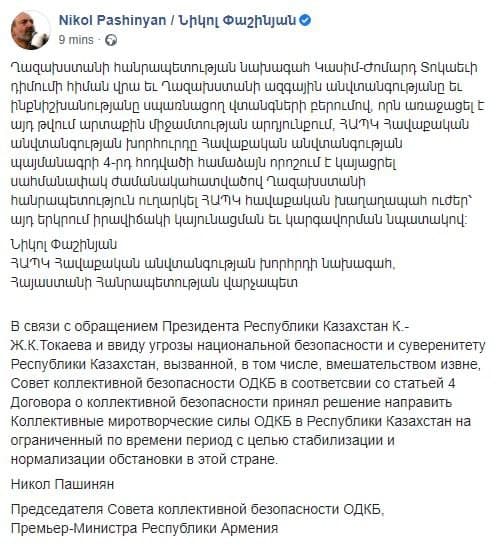Image resolution: width=498 pixels, height=549 pixels.
Task: Click the Russian signature 'Никол Пашинян'
Action: tap(62, 484)
